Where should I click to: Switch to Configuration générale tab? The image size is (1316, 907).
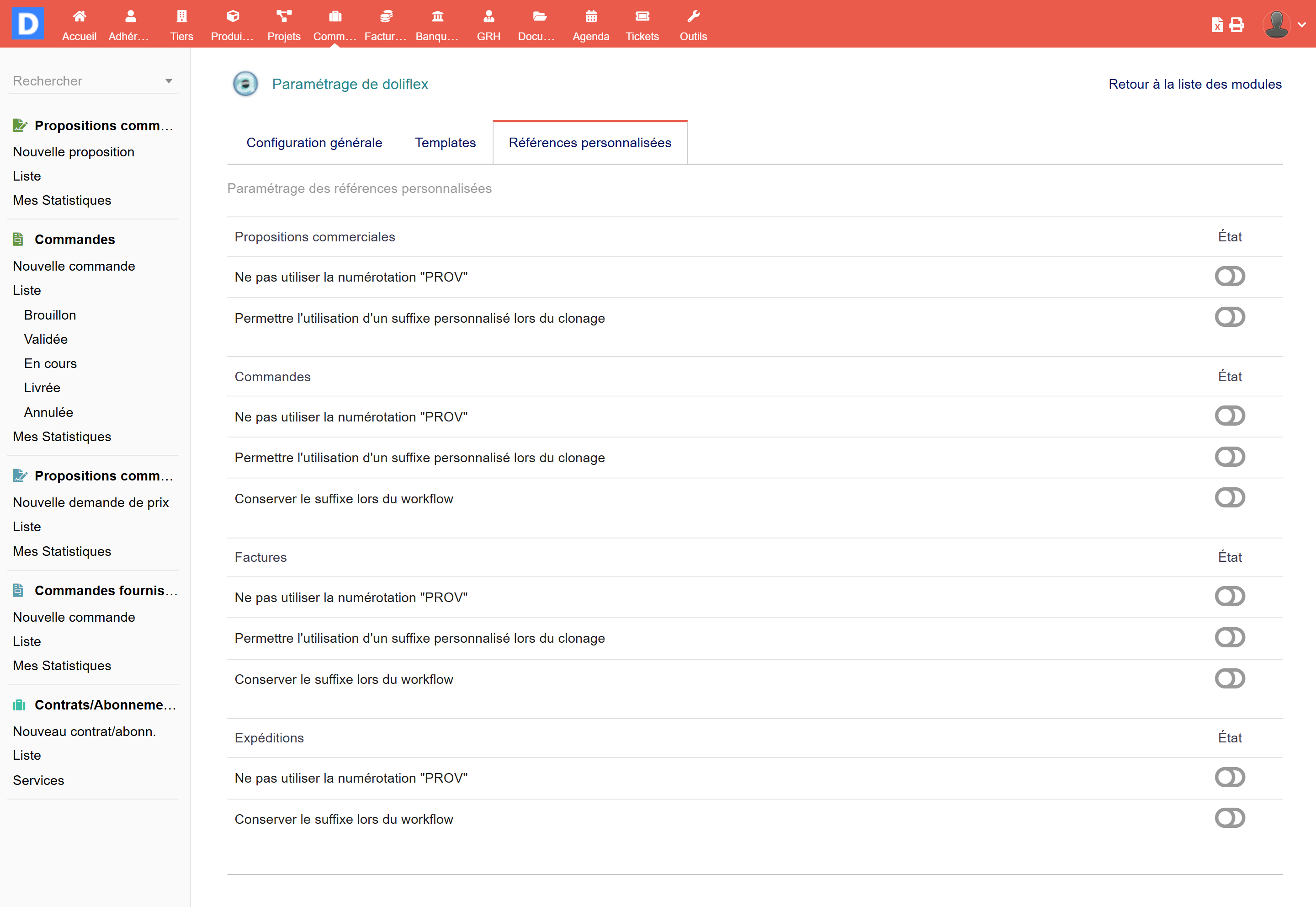[314, 143]
